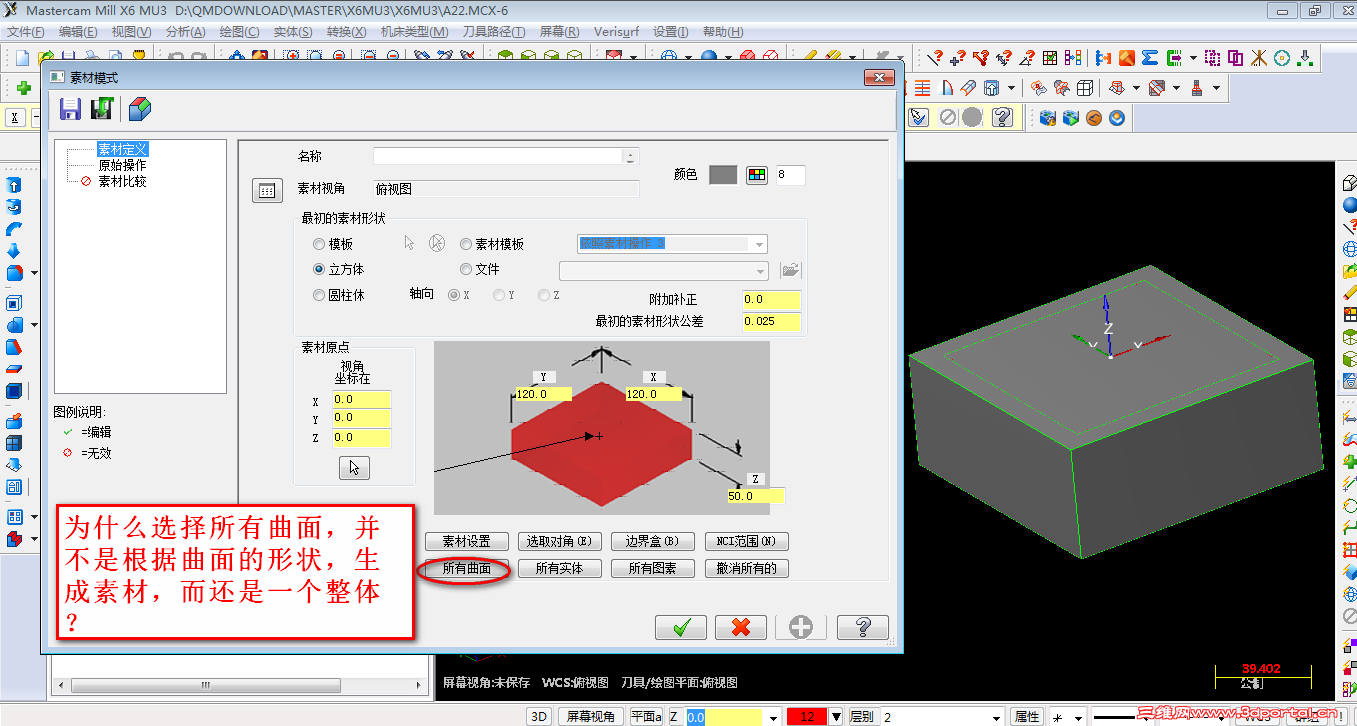The height and width of the screenshot is (726, 1357).
Task: Open the 刀具路径(T) menu
Action: (x=495, y=32)
